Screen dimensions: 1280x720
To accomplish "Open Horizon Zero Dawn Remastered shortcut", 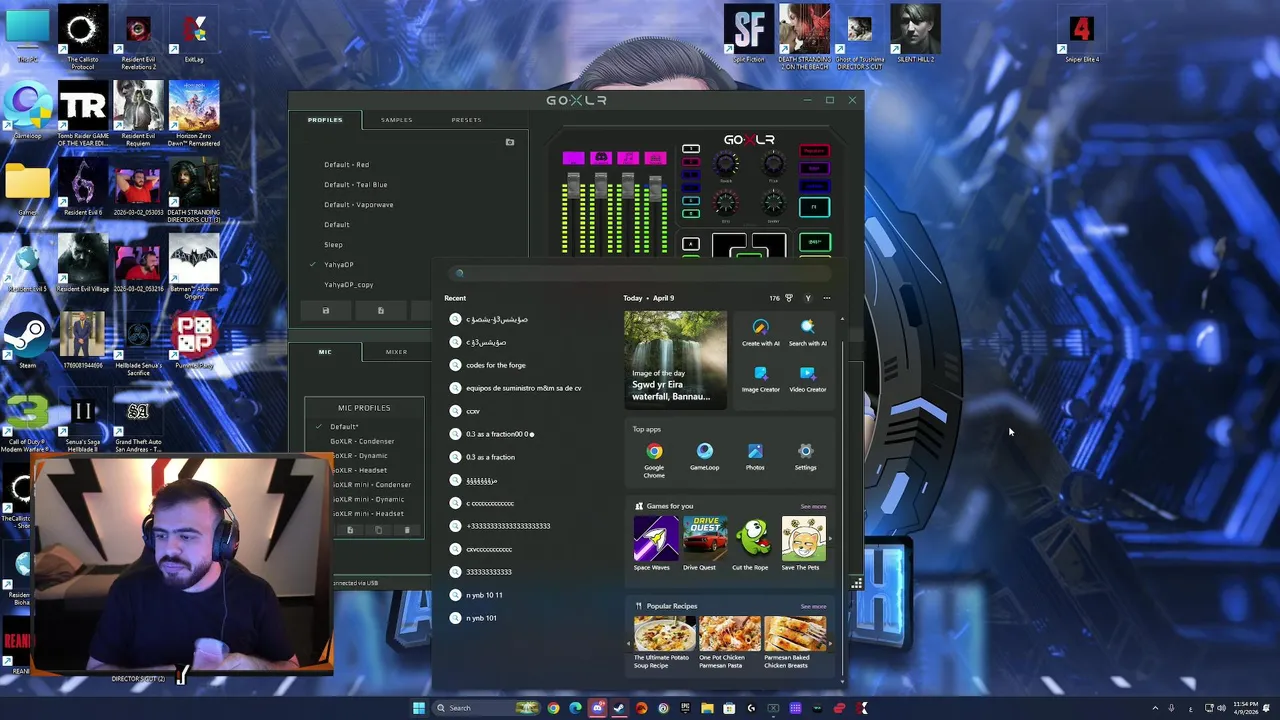I will click(x=194, y=115).
